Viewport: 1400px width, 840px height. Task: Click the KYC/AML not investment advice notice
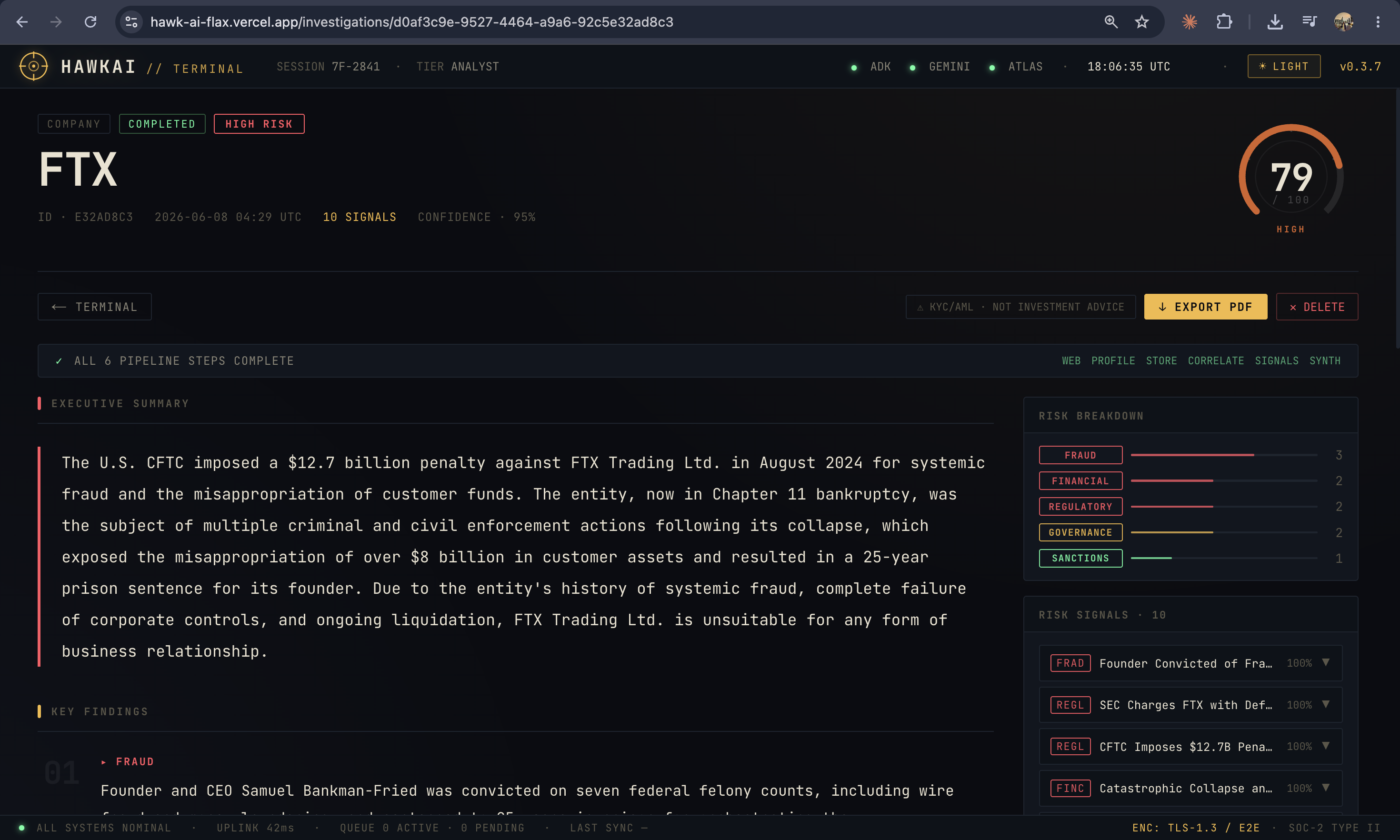click(x=1020, y=307)
